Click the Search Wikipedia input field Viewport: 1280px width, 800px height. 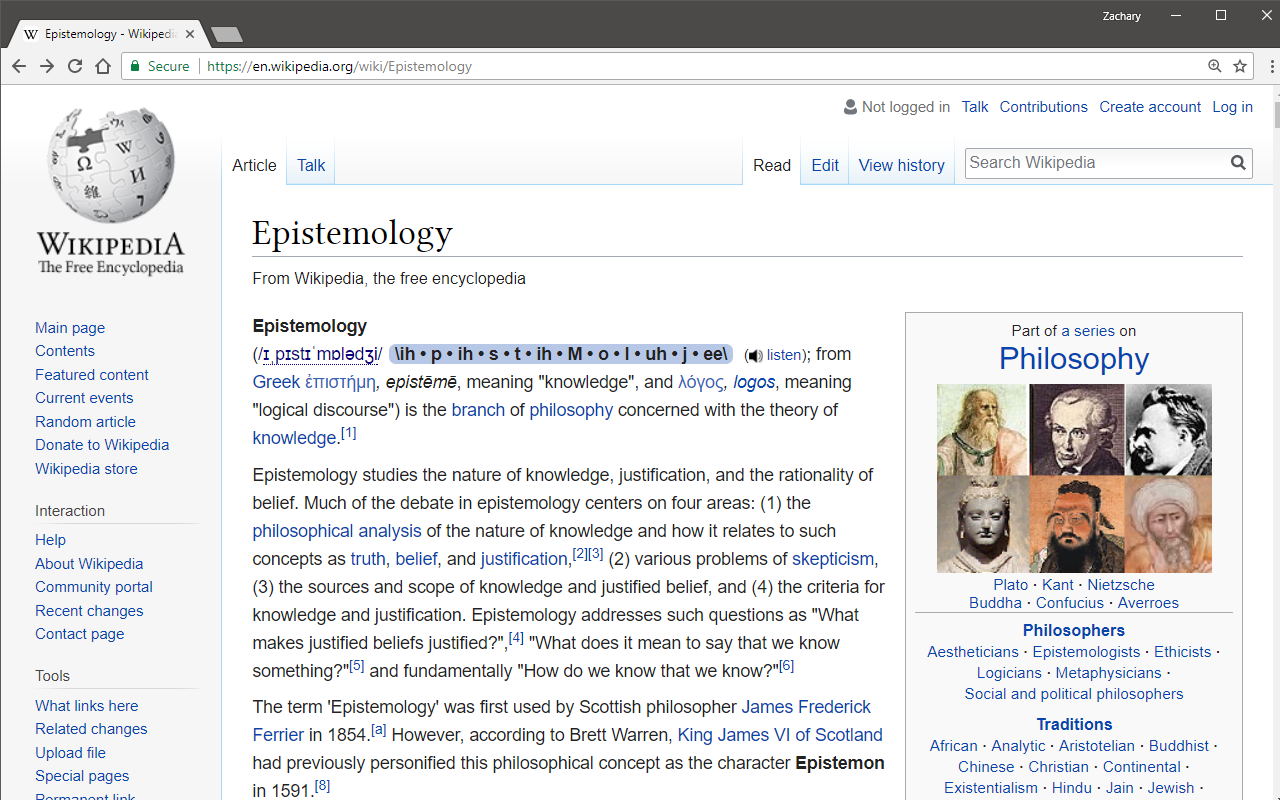click(x=1096, y=163)
